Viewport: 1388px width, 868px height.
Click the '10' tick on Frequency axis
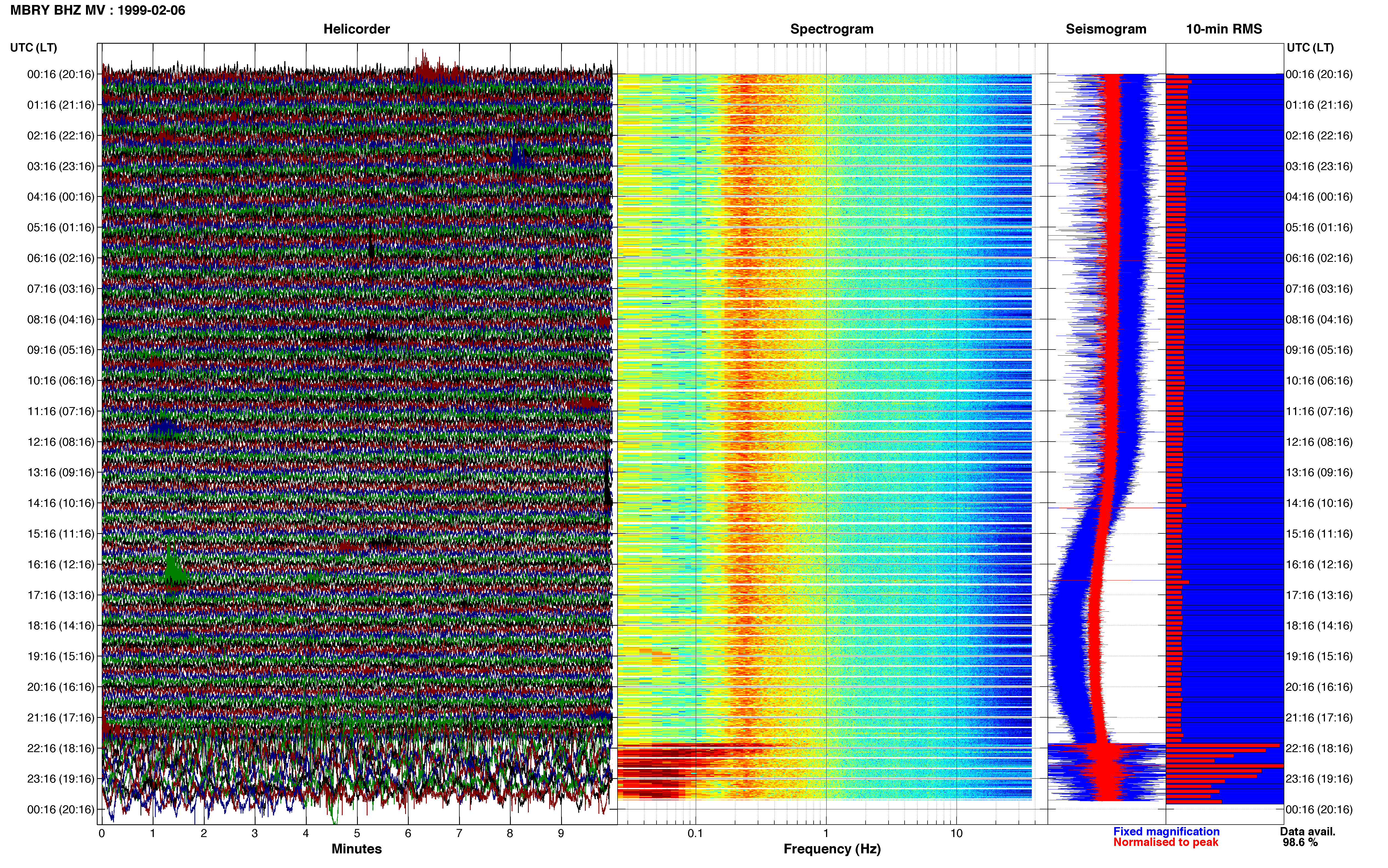pyautogui.click(x=956, y=833)
